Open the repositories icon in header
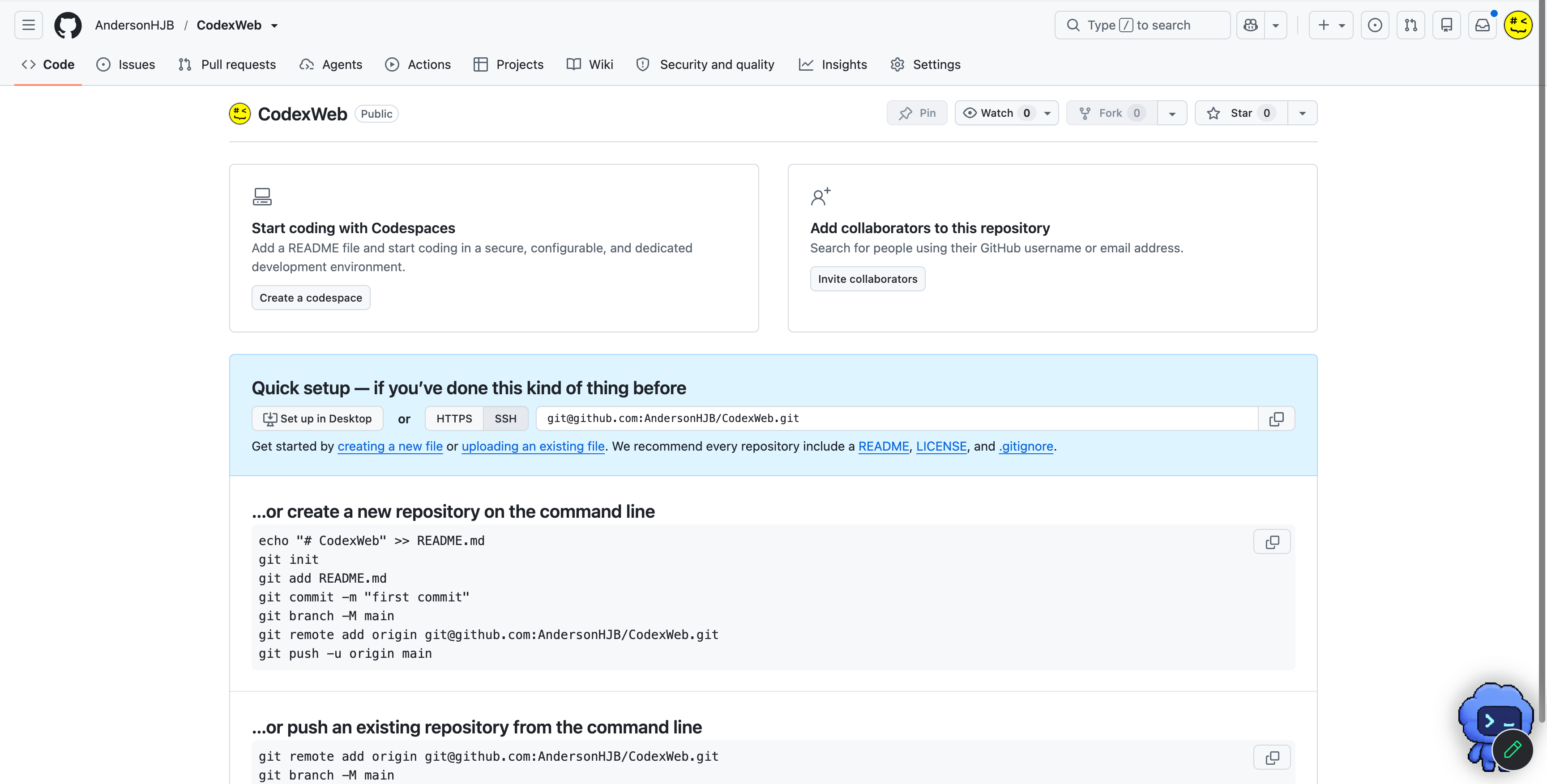Image resolution: width=1547 pixels, height=784 pixels. coord(1447,25)
